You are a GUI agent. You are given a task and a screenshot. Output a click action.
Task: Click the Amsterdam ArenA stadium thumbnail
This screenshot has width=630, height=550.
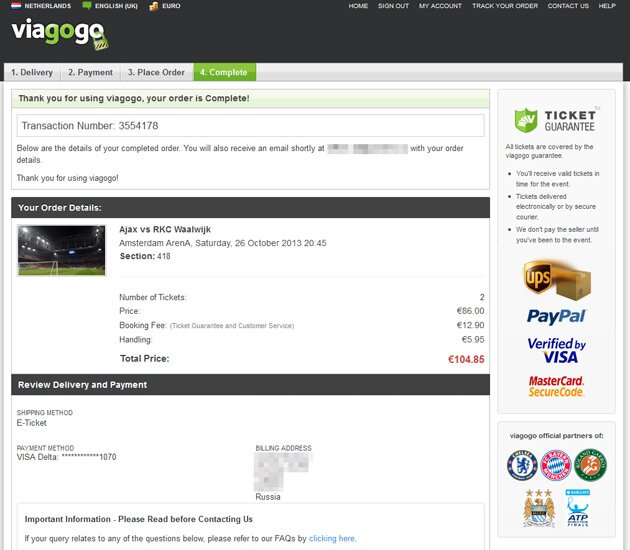point(61,250)
